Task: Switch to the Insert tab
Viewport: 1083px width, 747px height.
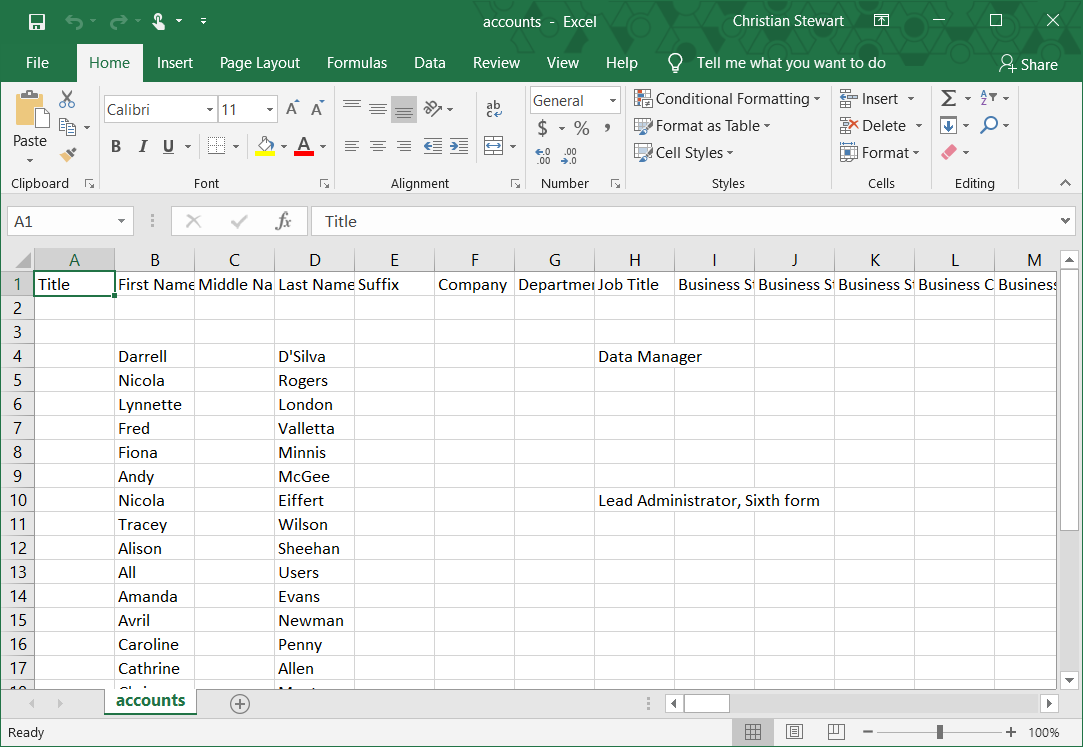Action: coord(175,63)
